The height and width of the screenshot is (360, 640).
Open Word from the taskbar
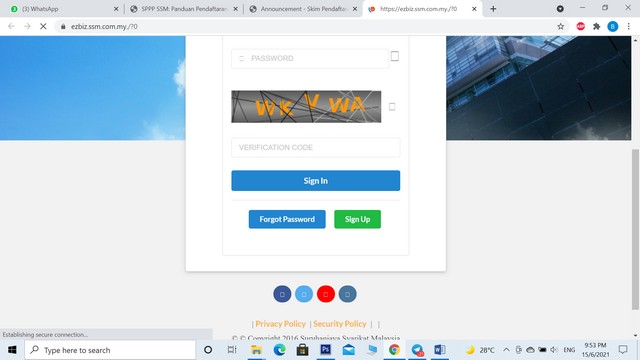pyautogui.click(x=440, y=350)
